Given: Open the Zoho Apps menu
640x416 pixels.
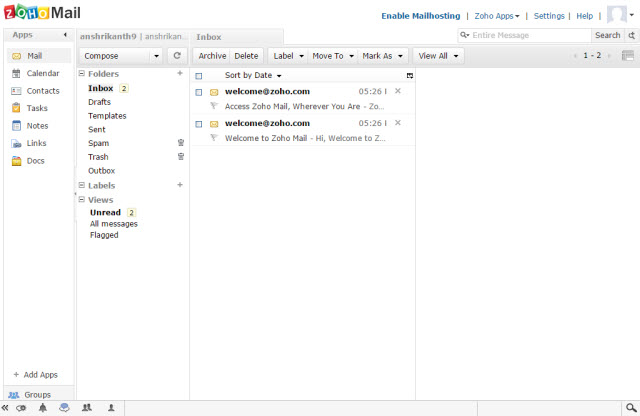Looking at the screenshot, I should [497, 16].
